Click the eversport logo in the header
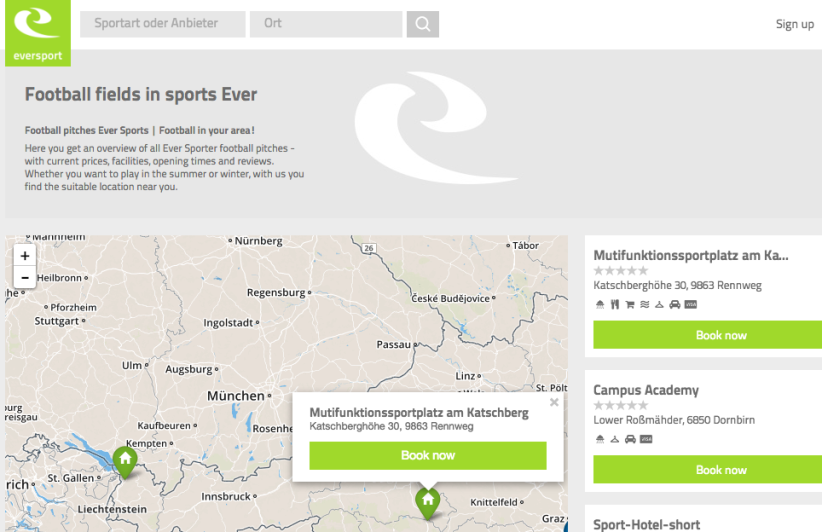 click(x=38, y=32)
